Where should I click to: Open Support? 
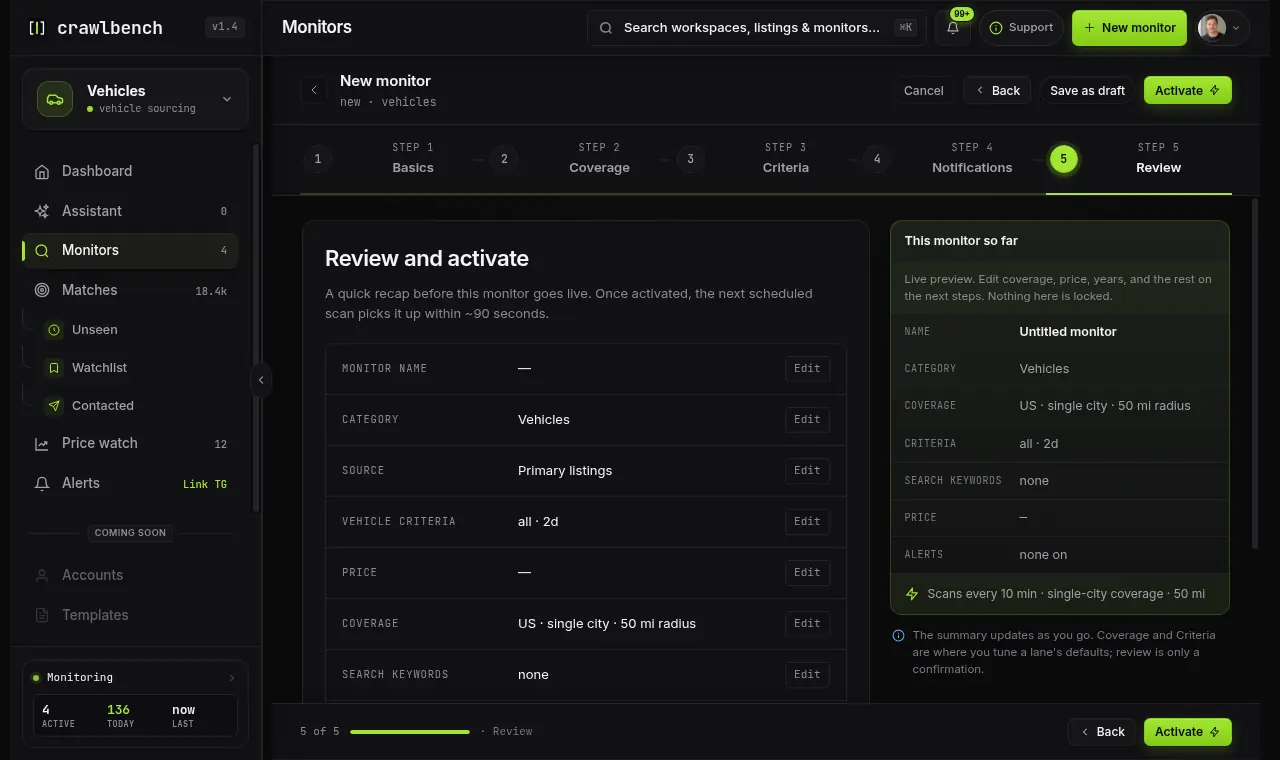click(1021, 28)
